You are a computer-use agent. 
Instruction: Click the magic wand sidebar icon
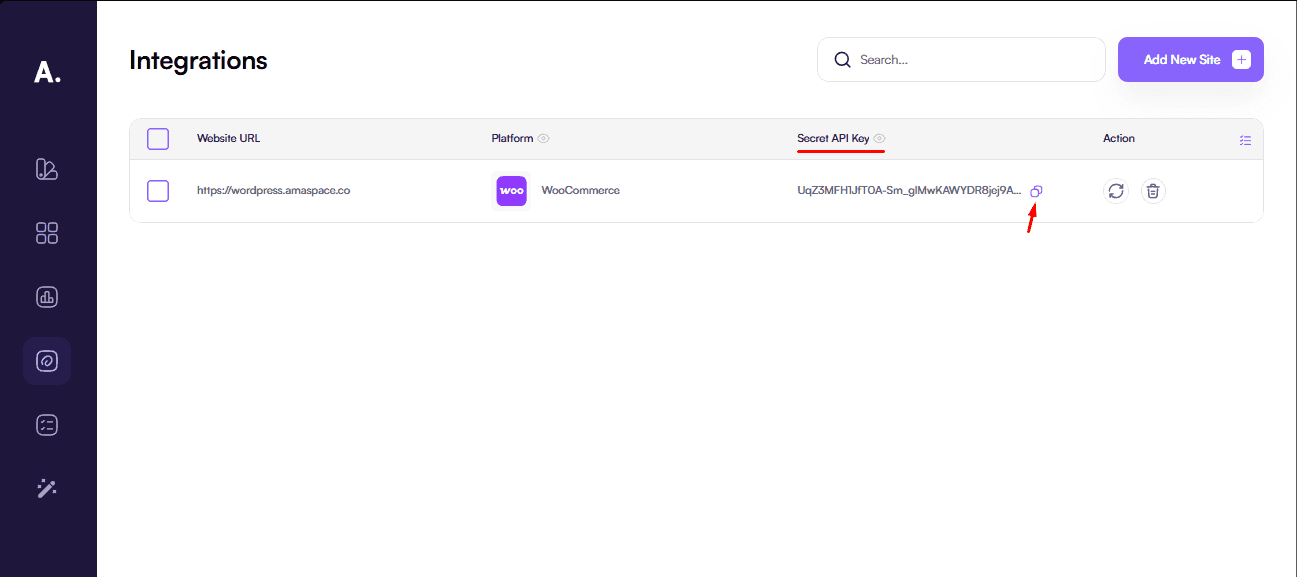(x=47, y=488)
